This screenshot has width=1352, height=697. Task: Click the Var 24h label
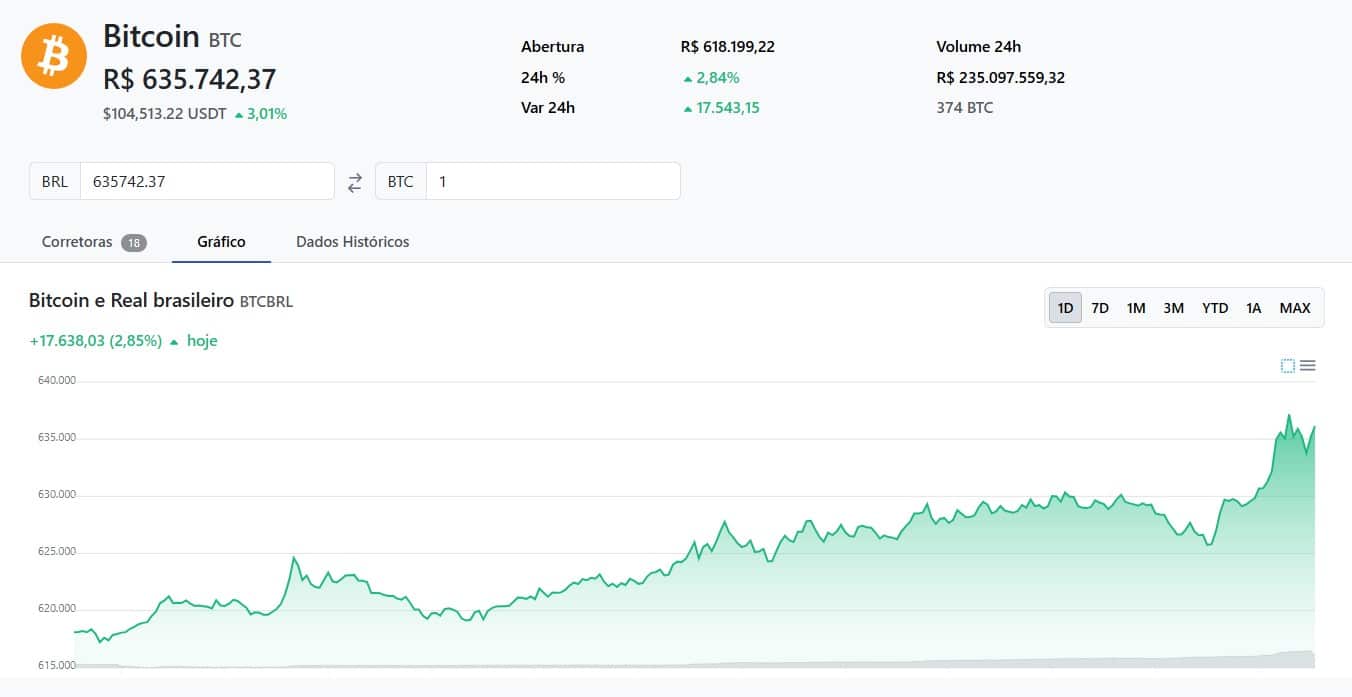548,108
